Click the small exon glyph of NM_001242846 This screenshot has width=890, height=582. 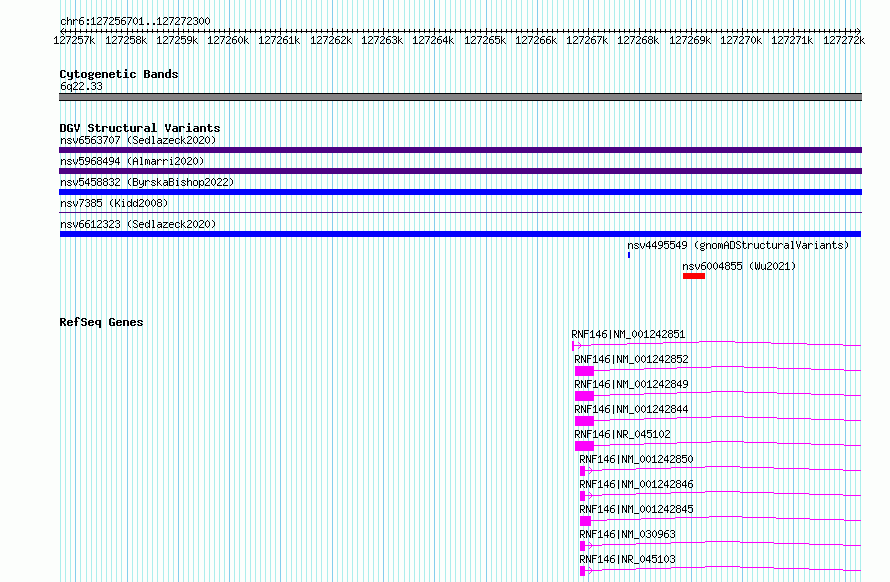click(x=582, y=496)
